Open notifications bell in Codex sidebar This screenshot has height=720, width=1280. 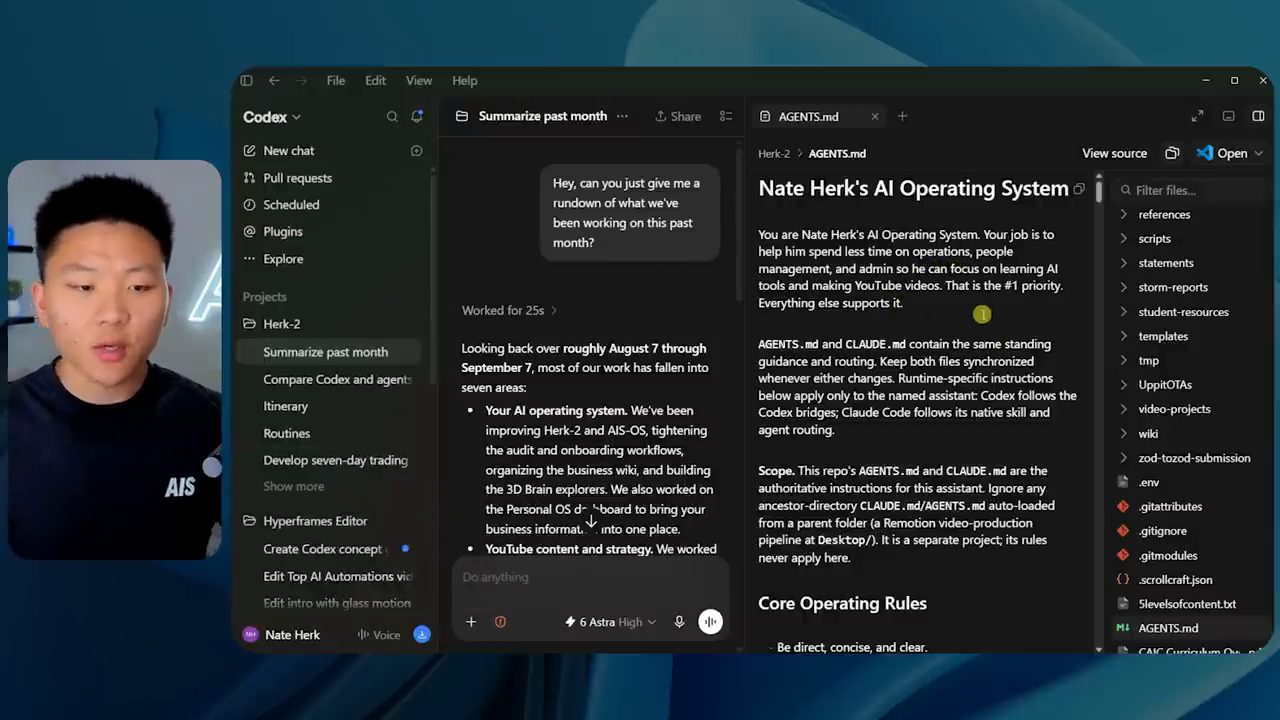pos(418,117)
